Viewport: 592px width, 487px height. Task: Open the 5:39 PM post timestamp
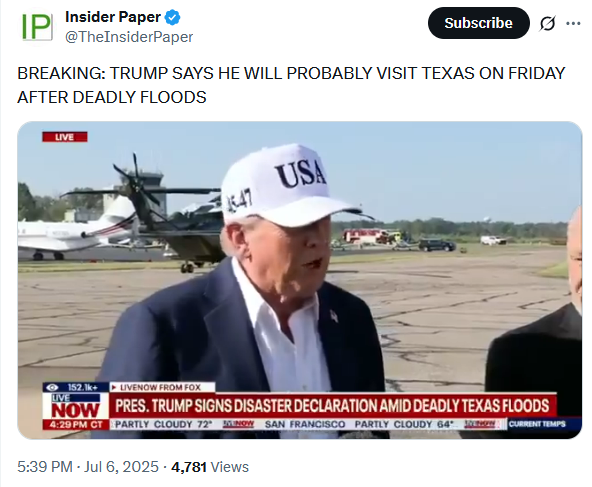click(x=45, y=467)
